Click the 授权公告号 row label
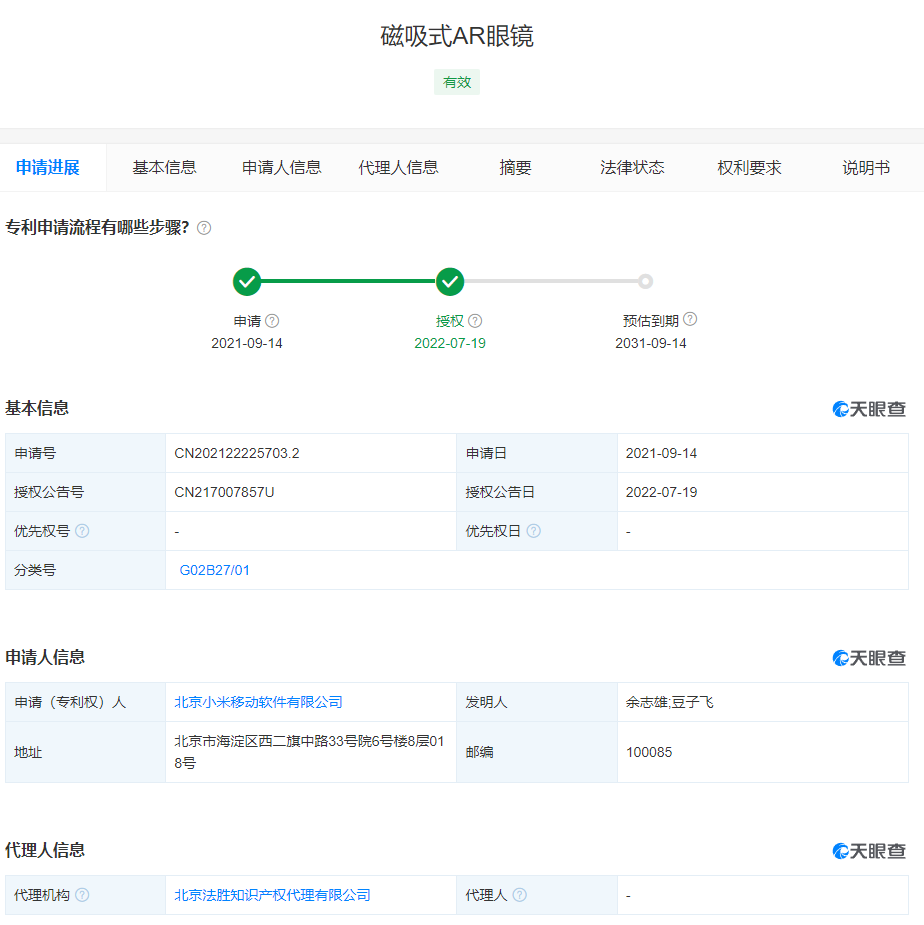The image size is (924, 925). (x=49, y=492)
